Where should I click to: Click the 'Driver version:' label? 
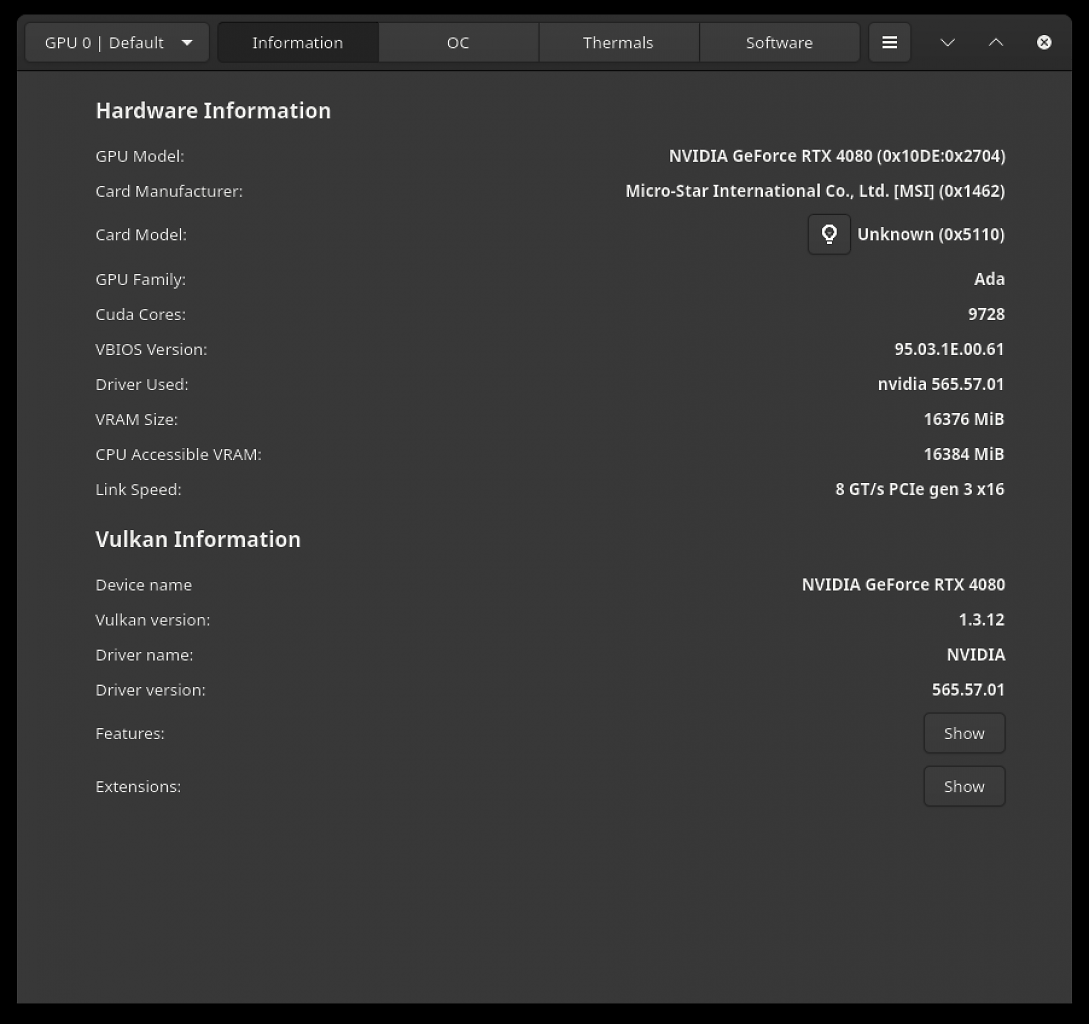pos(150,690)
